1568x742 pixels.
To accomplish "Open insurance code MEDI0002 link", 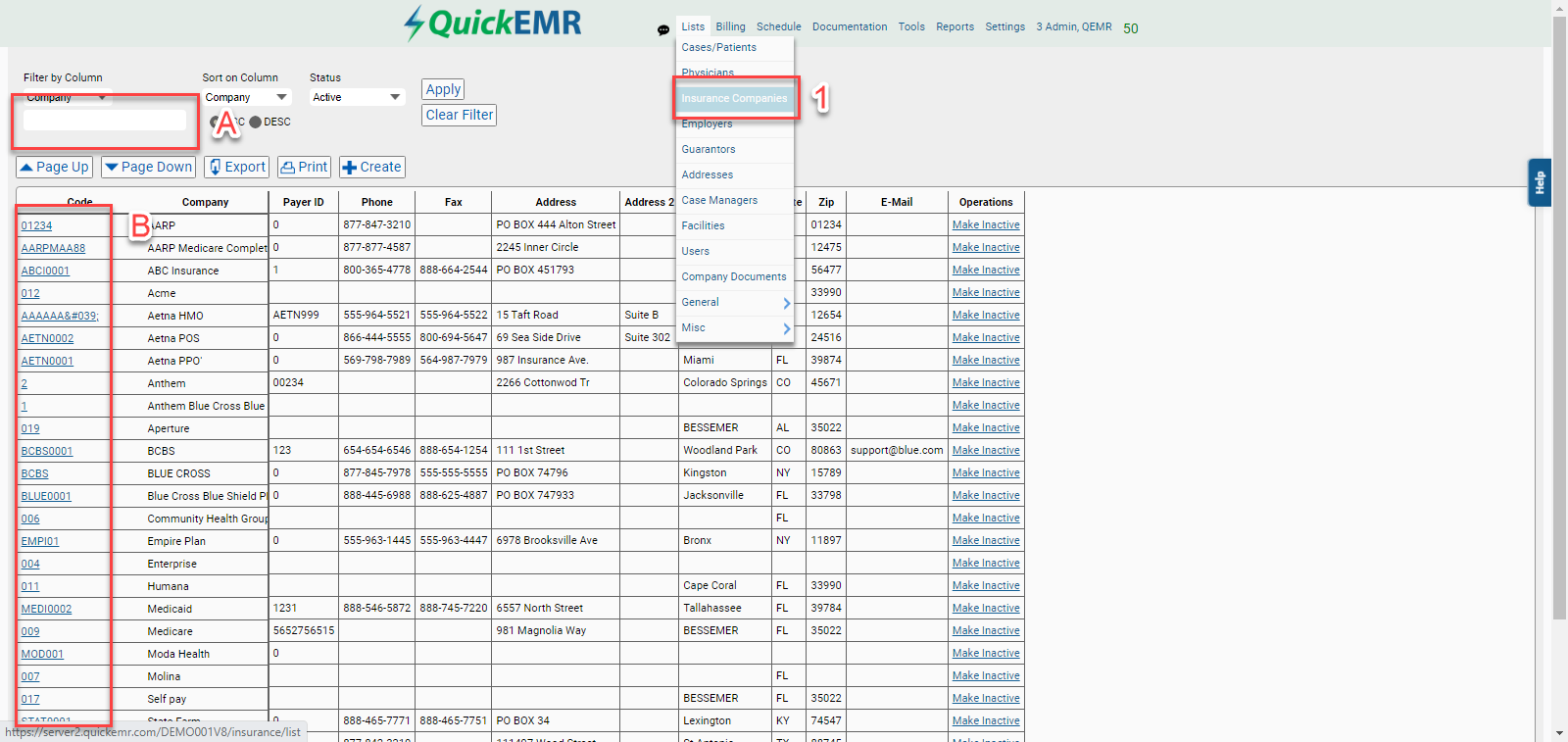I will pos(46,610).
